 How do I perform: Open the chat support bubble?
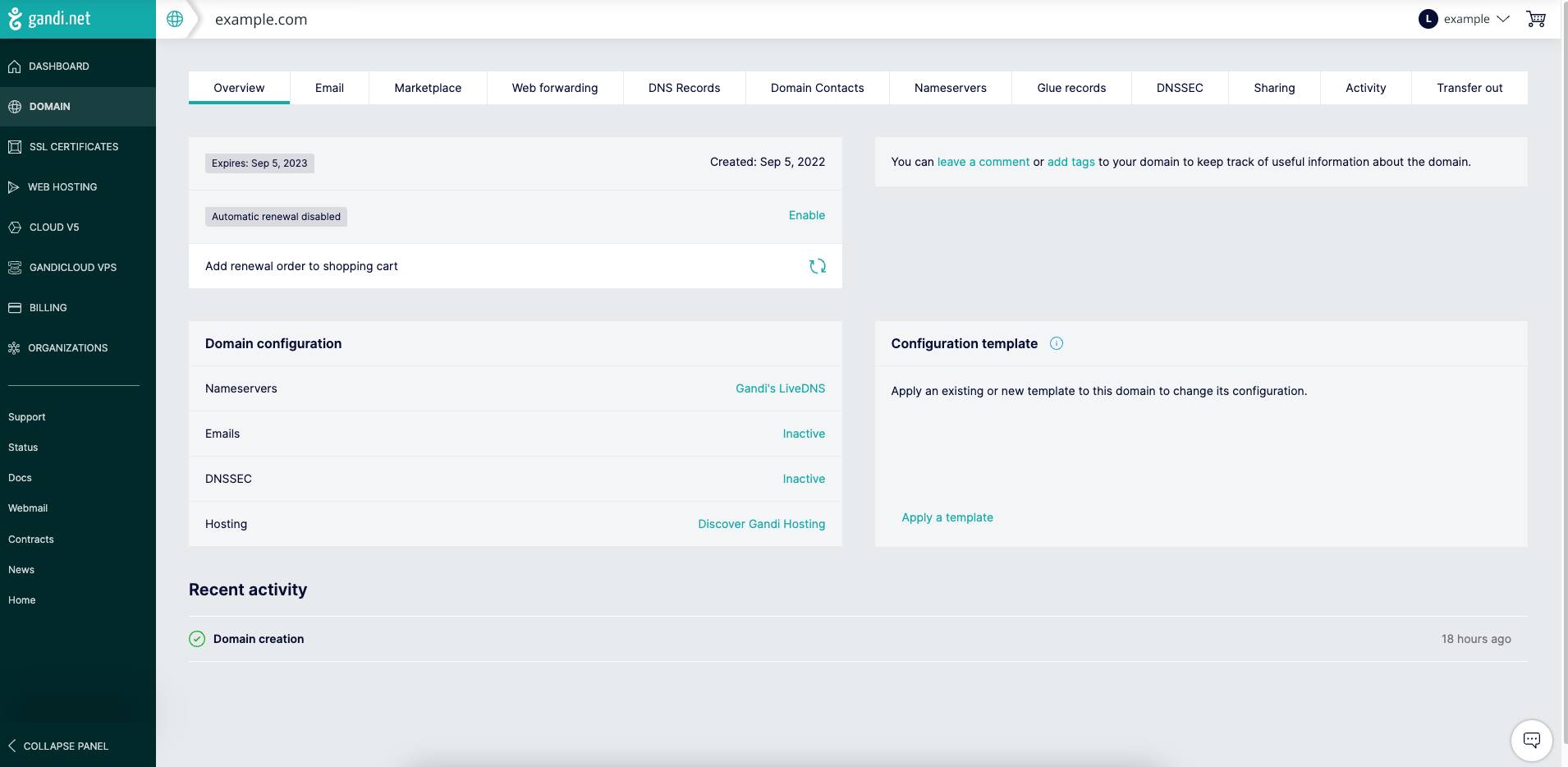point(1531,740)
